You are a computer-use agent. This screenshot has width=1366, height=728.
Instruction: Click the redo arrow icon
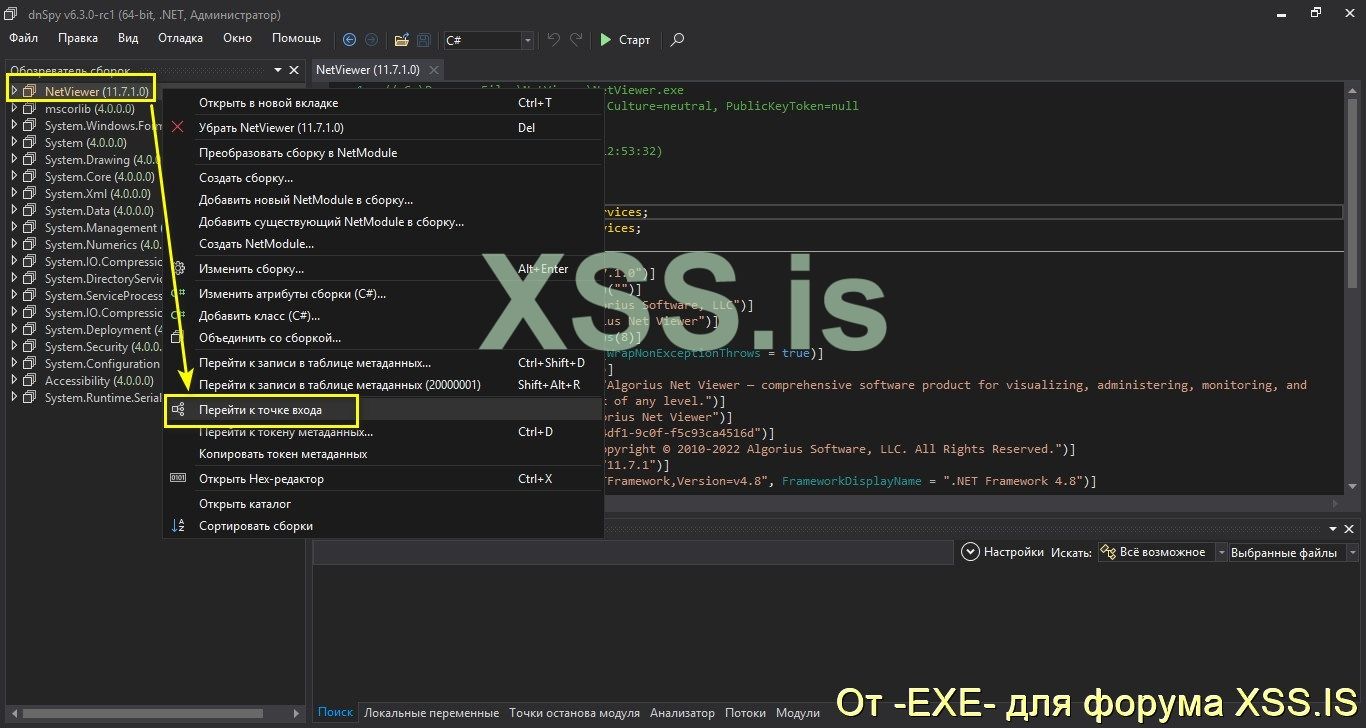point(576,40)
